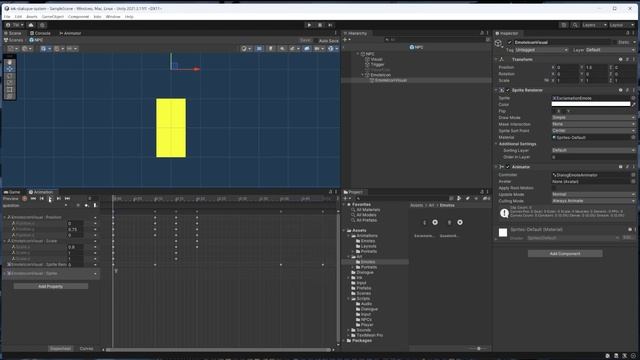The width and height of the screenshot is (640, 360).
Task: Pick a color with the eyedropper icon
Action: click(633, 104)
